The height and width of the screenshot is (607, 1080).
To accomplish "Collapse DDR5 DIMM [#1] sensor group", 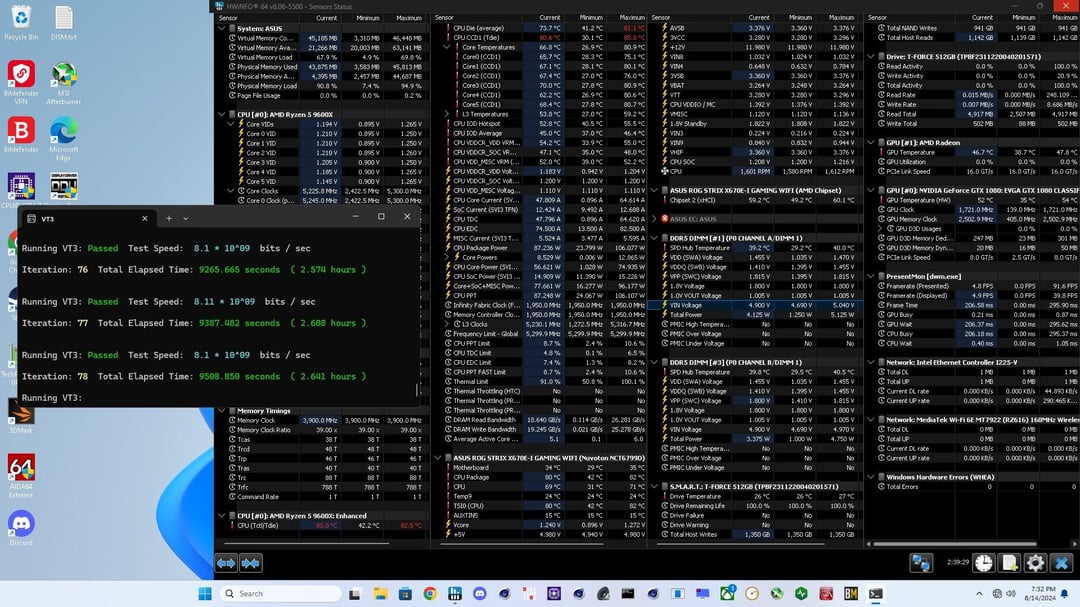I will 654,238.
